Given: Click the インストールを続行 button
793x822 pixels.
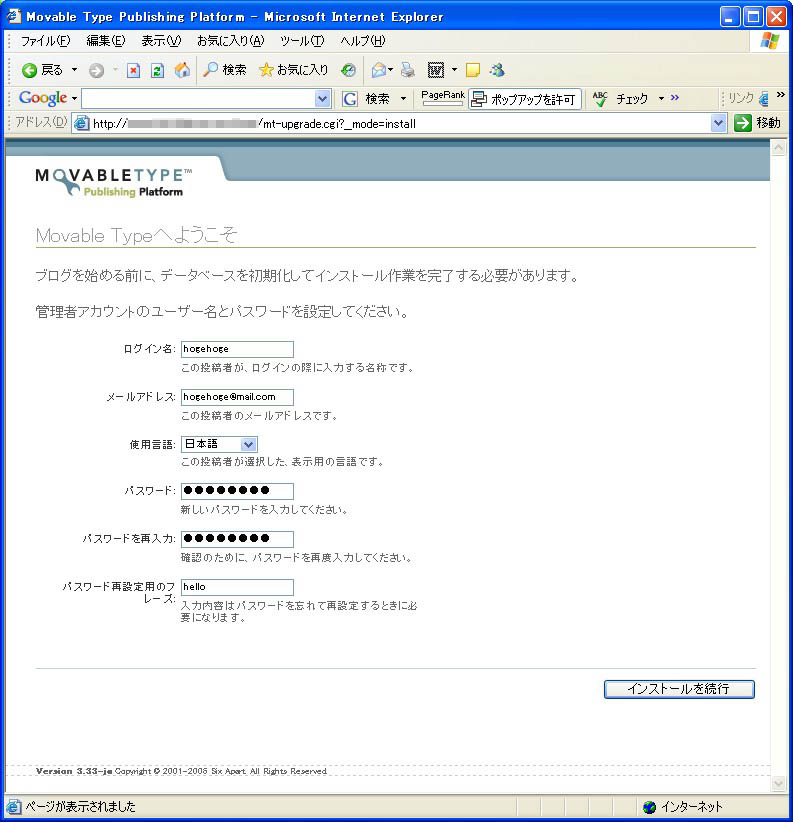Looking at the screenshot, I should coord(679,689).
